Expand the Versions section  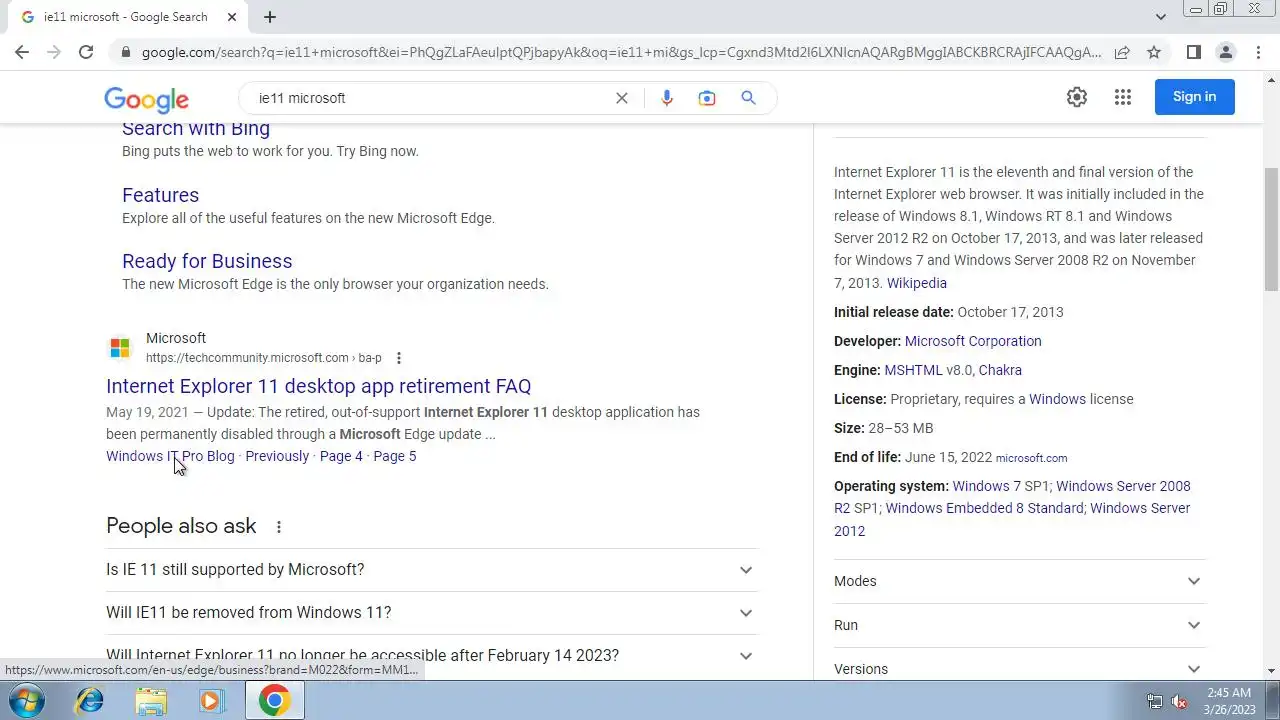click(x=1020, y=668)
